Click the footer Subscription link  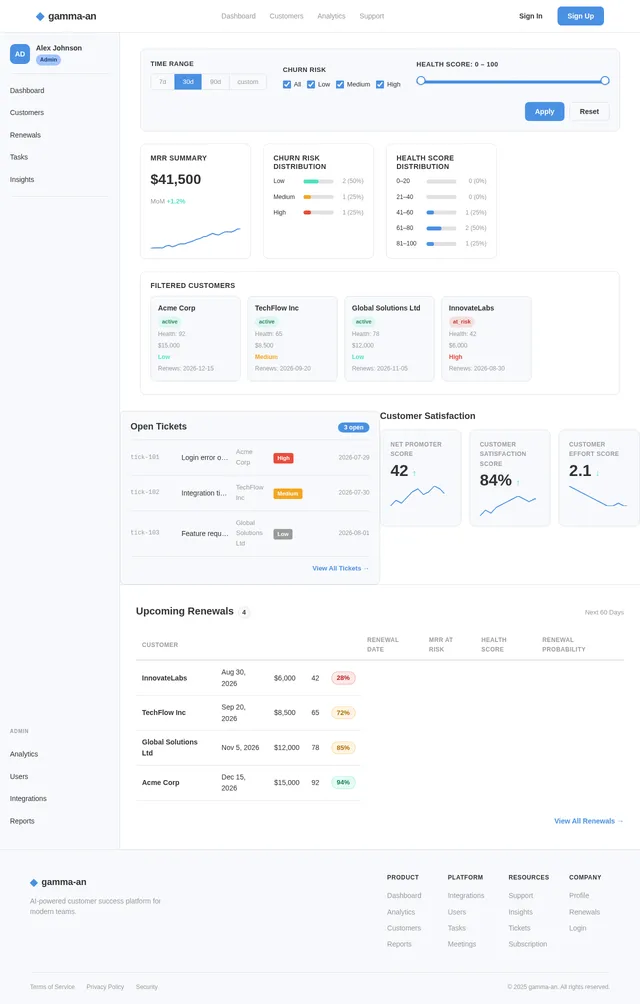click(528, 944)
